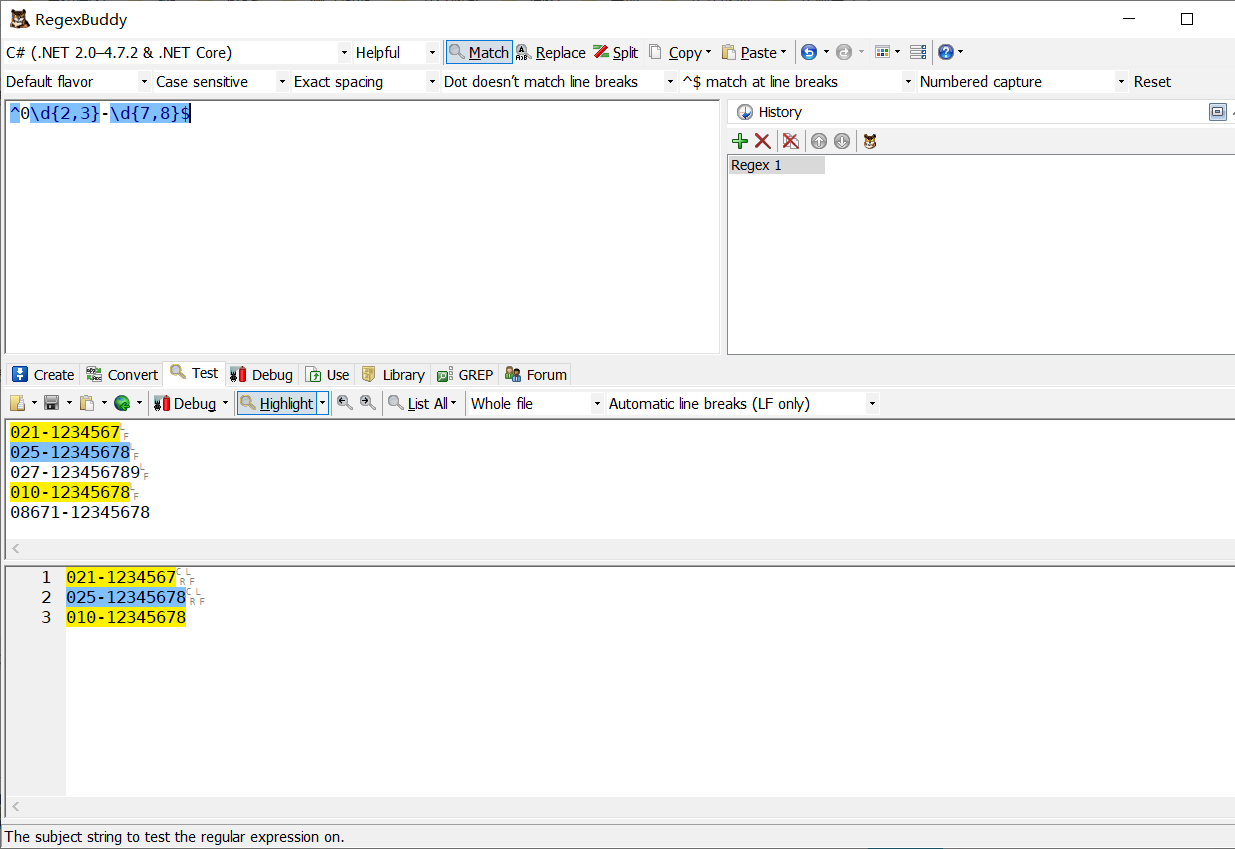Click the results pane horizontal scrollbar
The height and width of the screenshot is (849, 1235).
pos(620,806)
